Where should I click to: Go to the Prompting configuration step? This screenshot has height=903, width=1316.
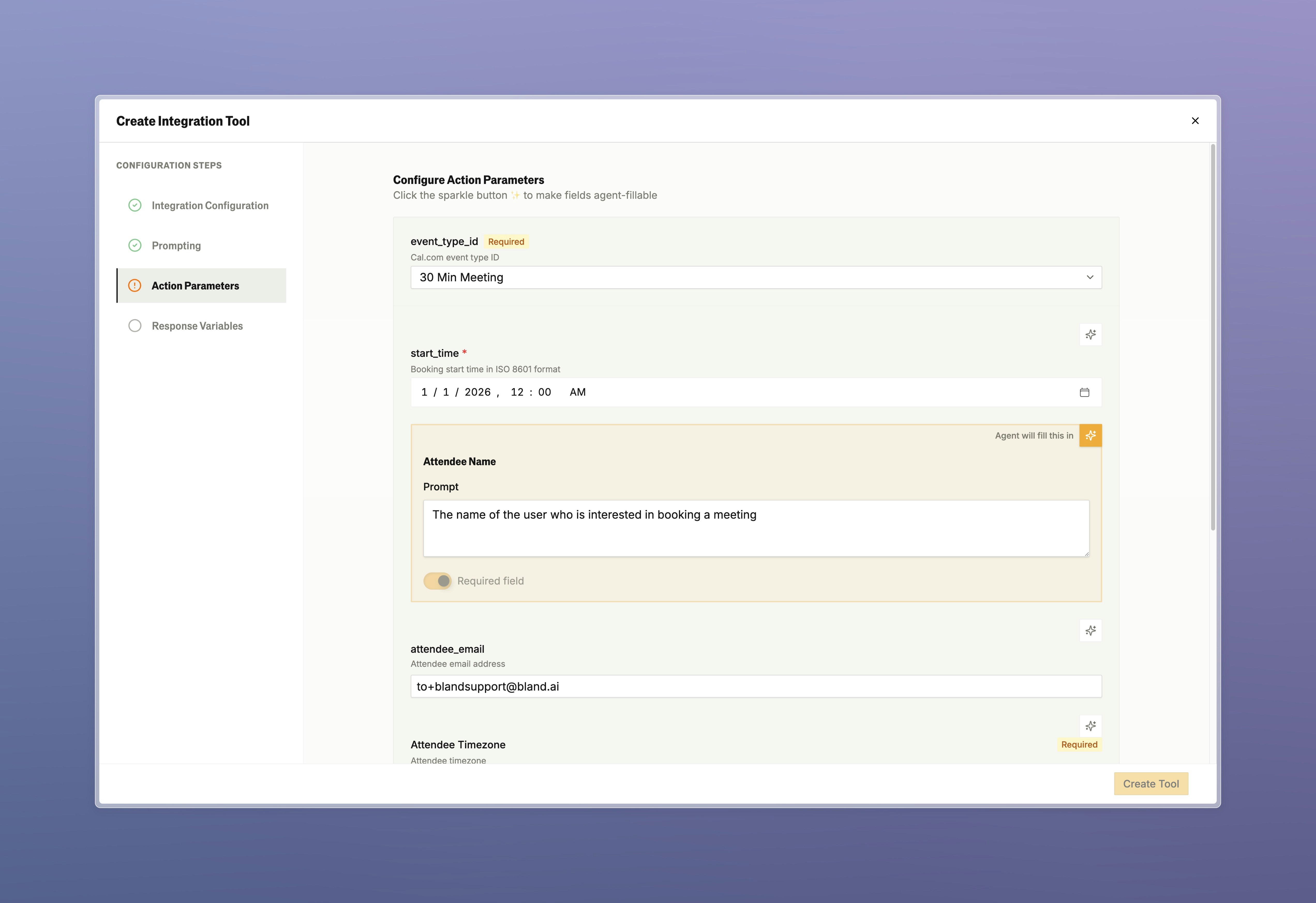[x=176, y=245]
